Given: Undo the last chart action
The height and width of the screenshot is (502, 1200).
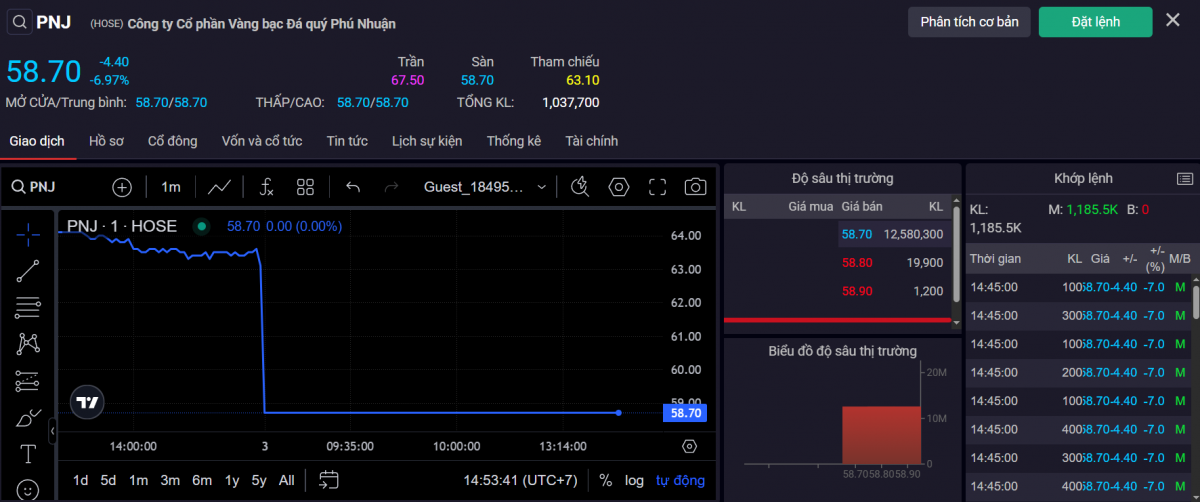Looking at the screenshot, I should pos(352,187).
